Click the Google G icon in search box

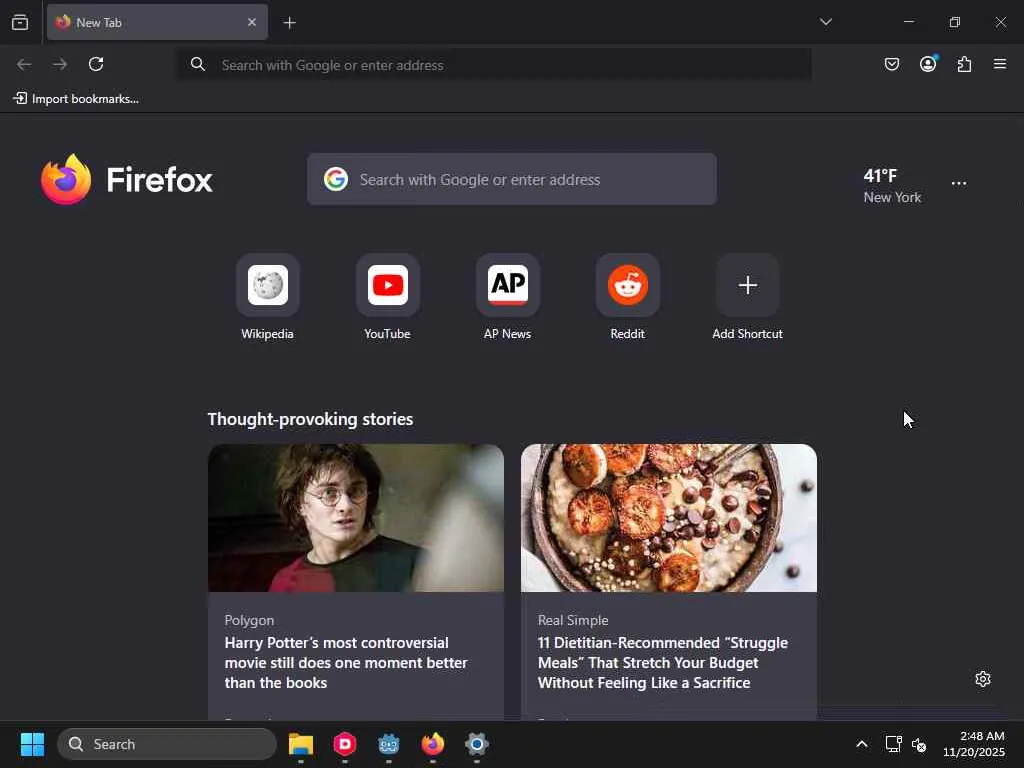pos(336,179)
